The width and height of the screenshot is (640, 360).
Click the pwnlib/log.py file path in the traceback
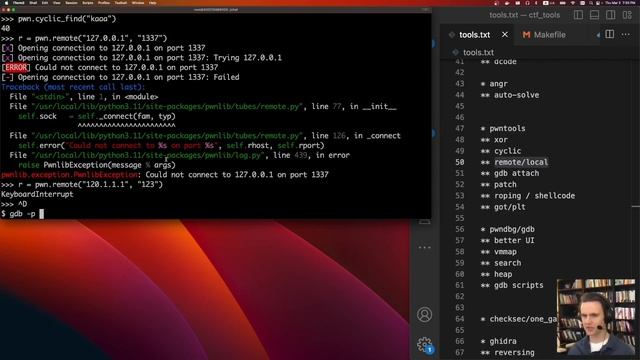148,155
